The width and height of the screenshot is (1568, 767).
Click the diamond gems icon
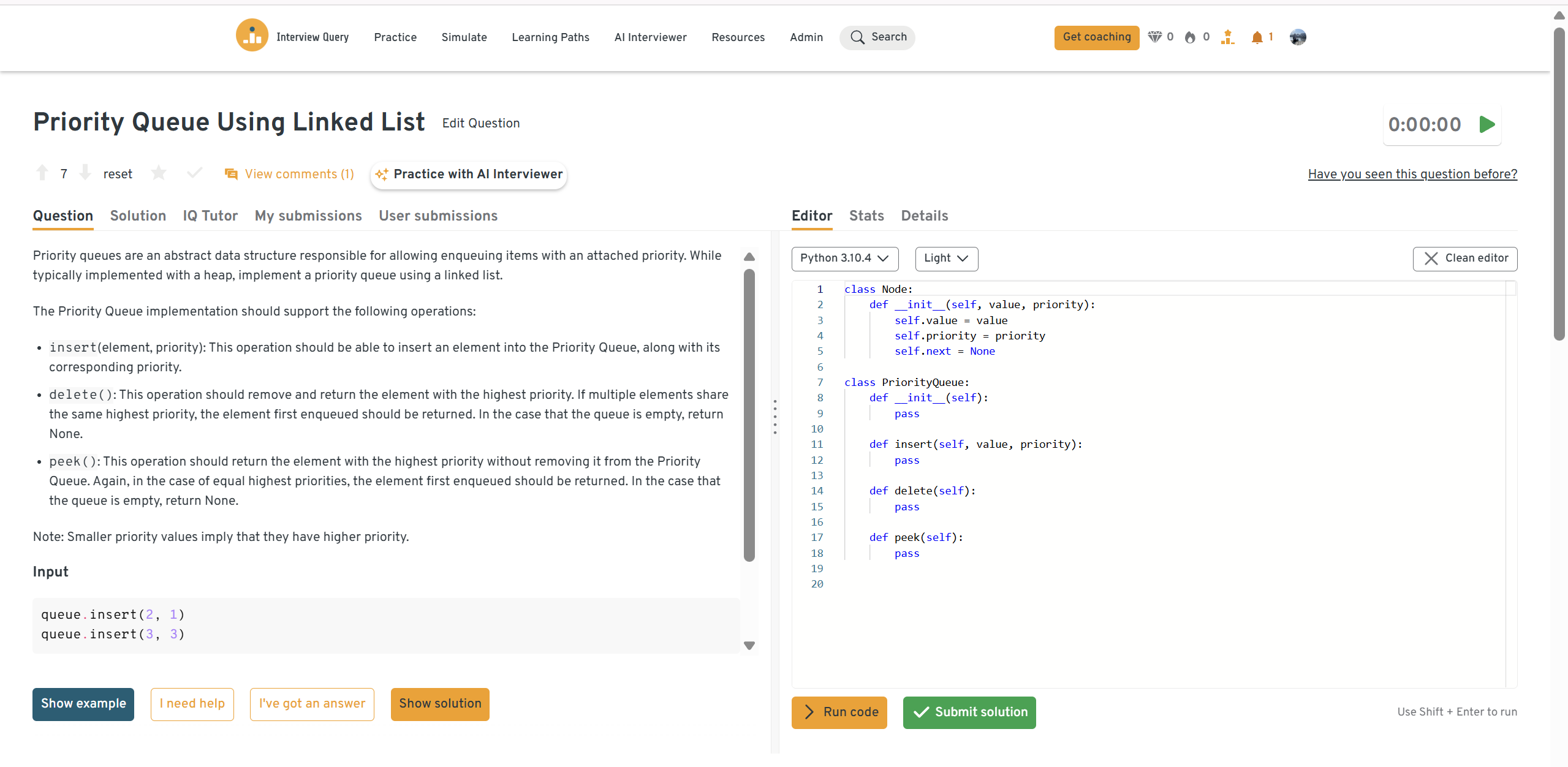pyautogui.click(x=1154, y=37)
